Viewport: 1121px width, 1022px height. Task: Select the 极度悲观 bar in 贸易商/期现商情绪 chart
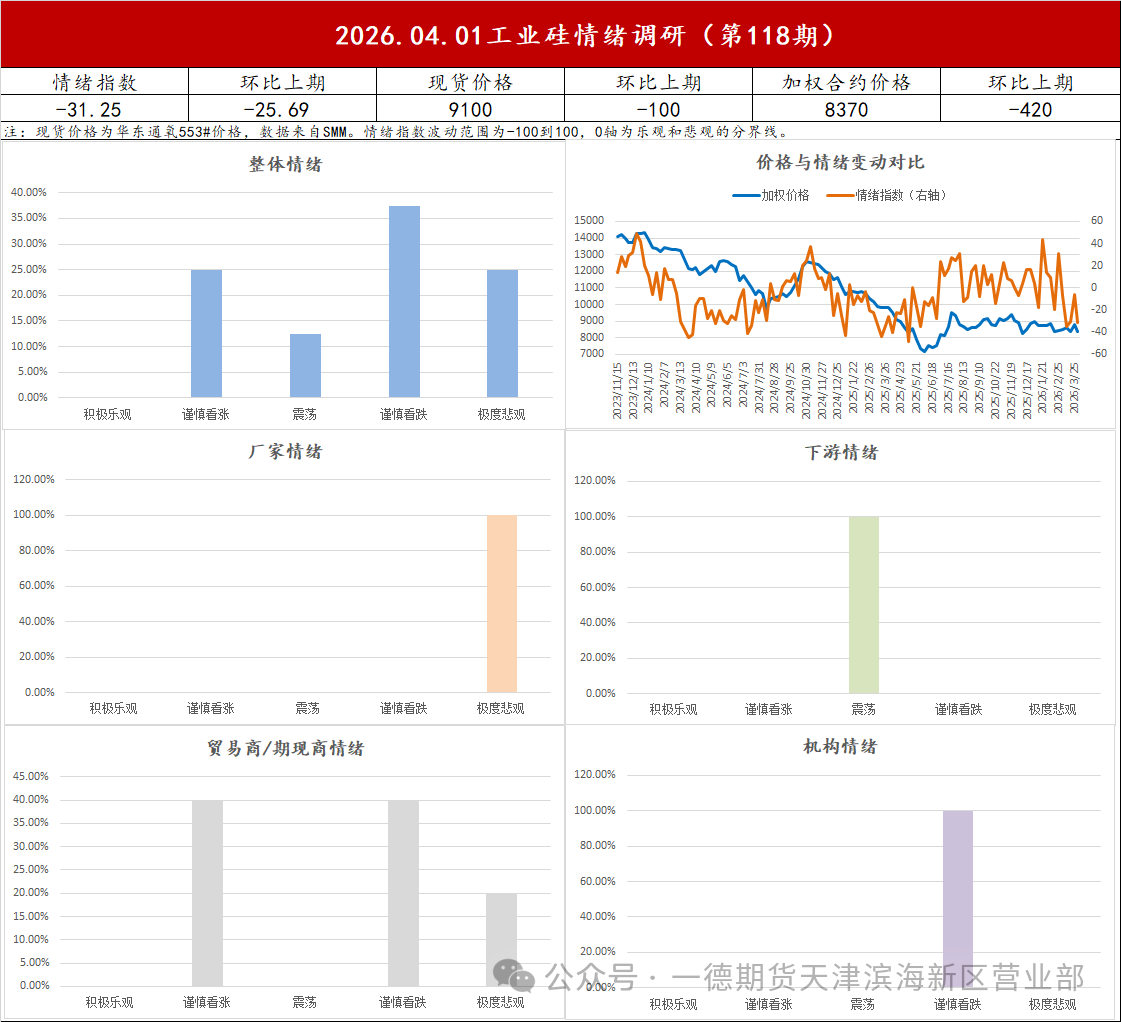(x=502, y=939)
